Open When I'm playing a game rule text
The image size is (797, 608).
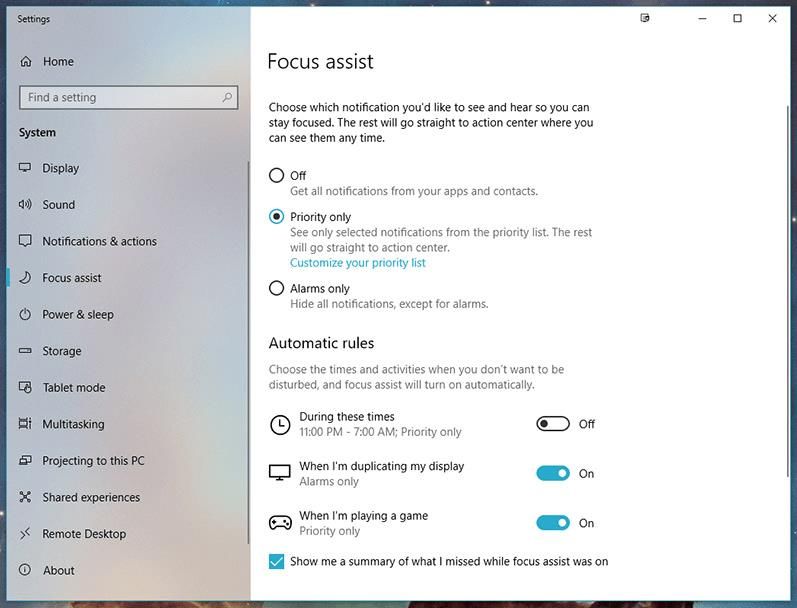(x=363, y=515)
